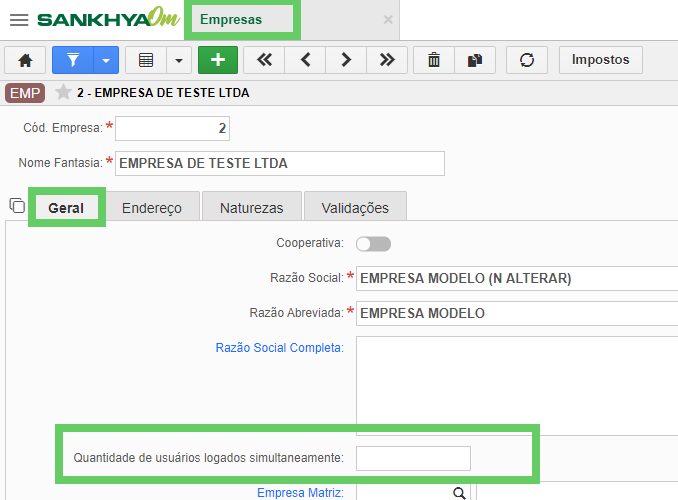The height and width of the screenshot is (500, 678).
Task: Go to the previous record
Action: pos(305,60)
